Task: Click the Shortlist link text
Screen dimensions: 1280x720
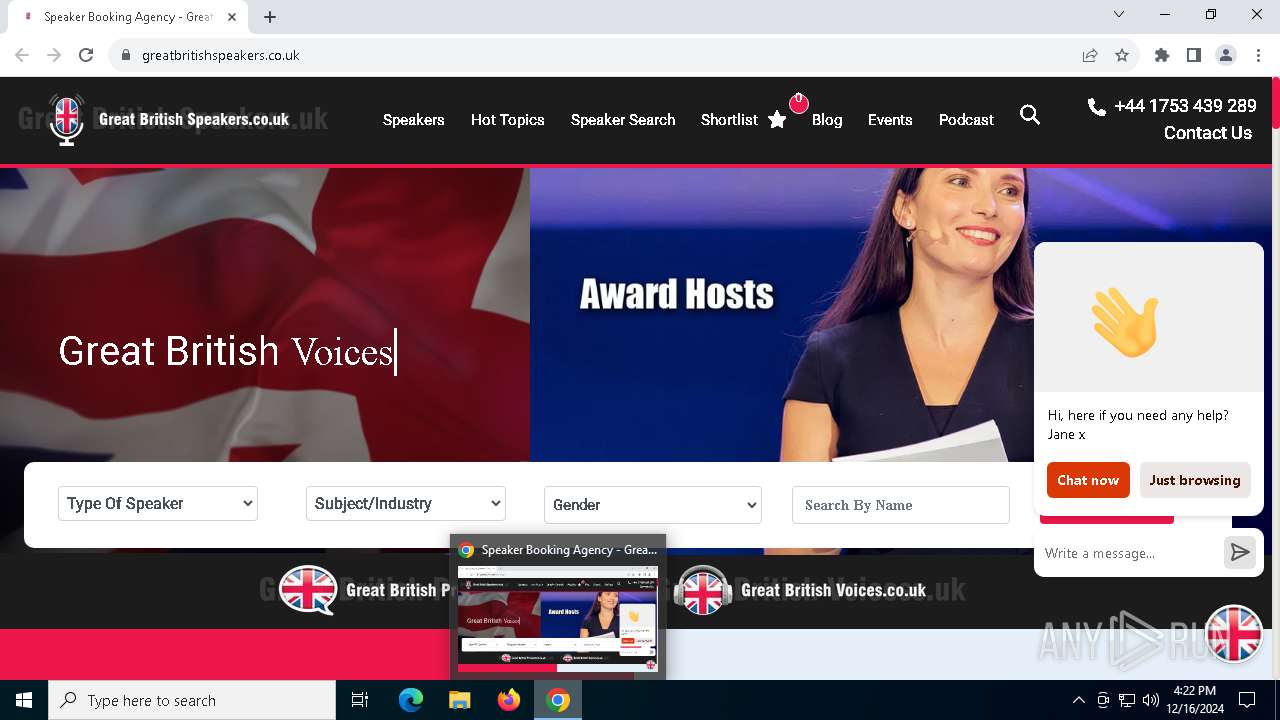Action: (x=729, y=119)
